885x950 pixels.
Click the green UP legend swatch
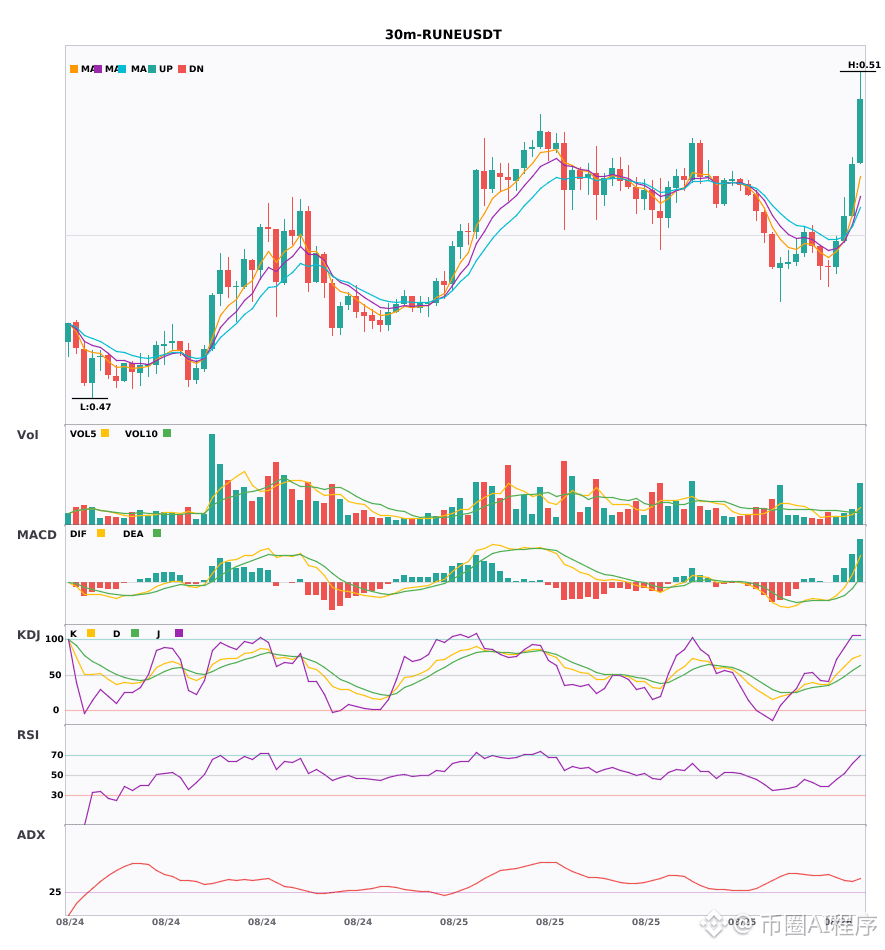(x=152, y=69)
